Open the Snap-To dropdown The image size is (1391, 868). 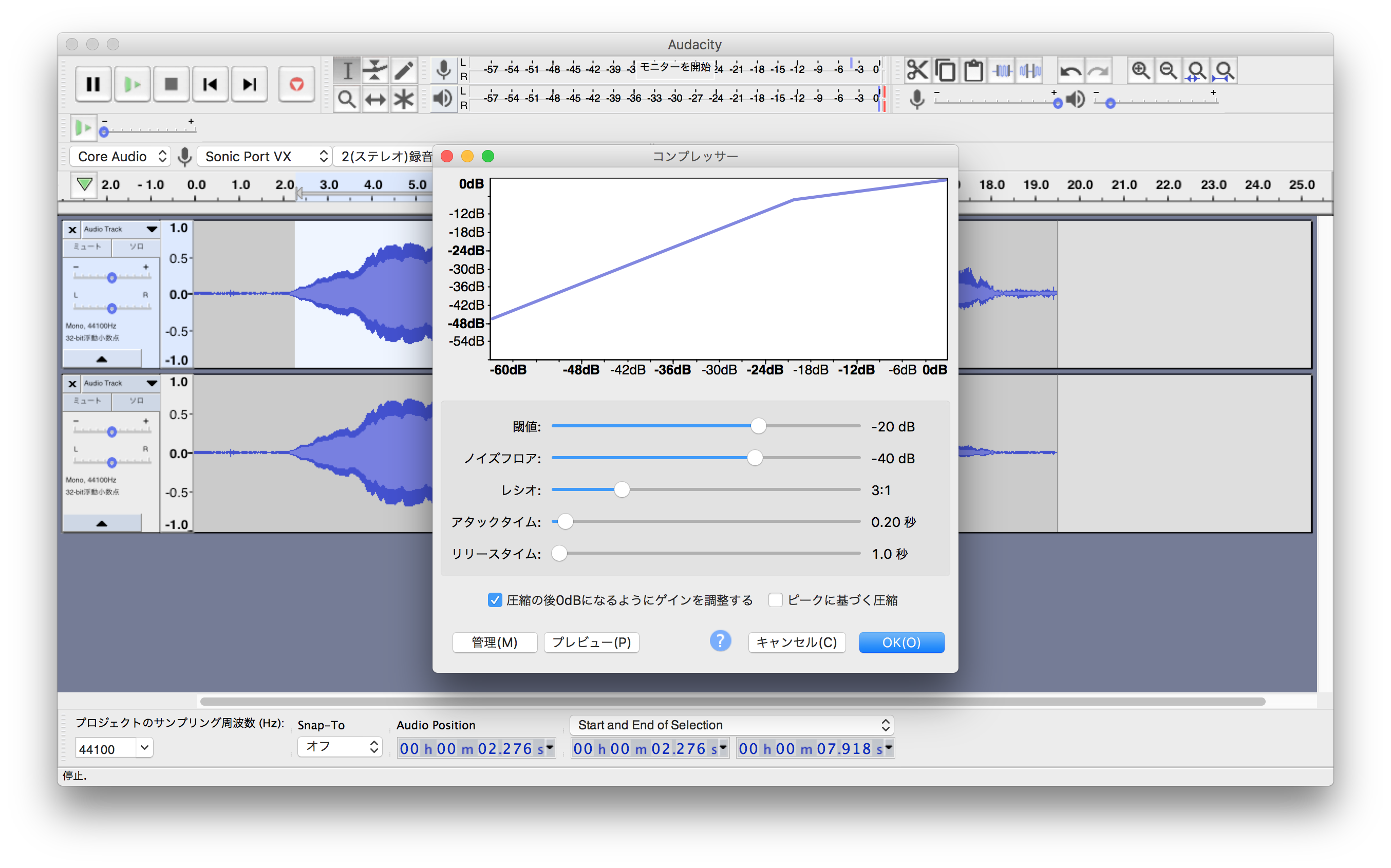(340, 746)
